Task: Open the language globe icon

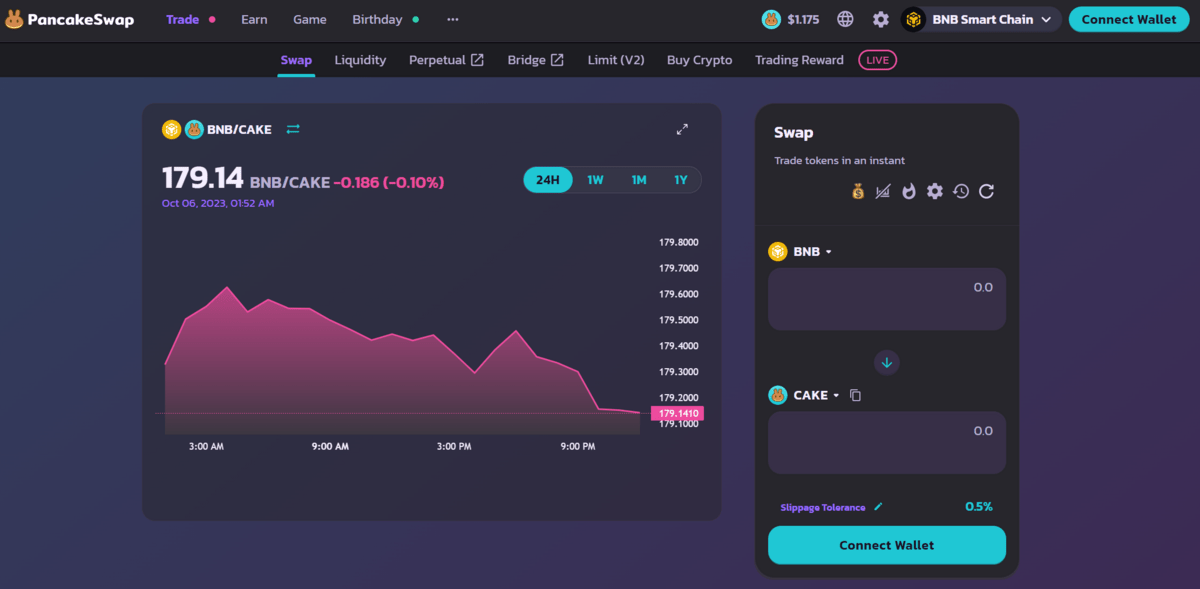Action: point(845,19)
